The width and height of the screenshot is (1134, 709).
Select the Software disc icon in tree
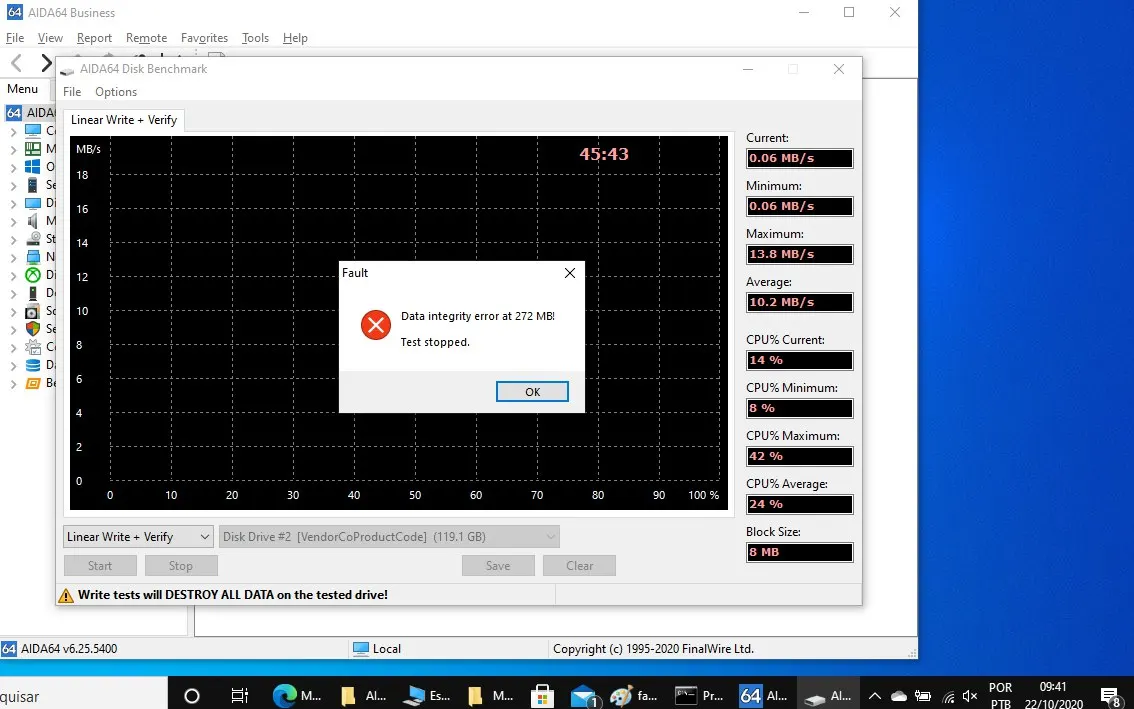click(33, 311)
